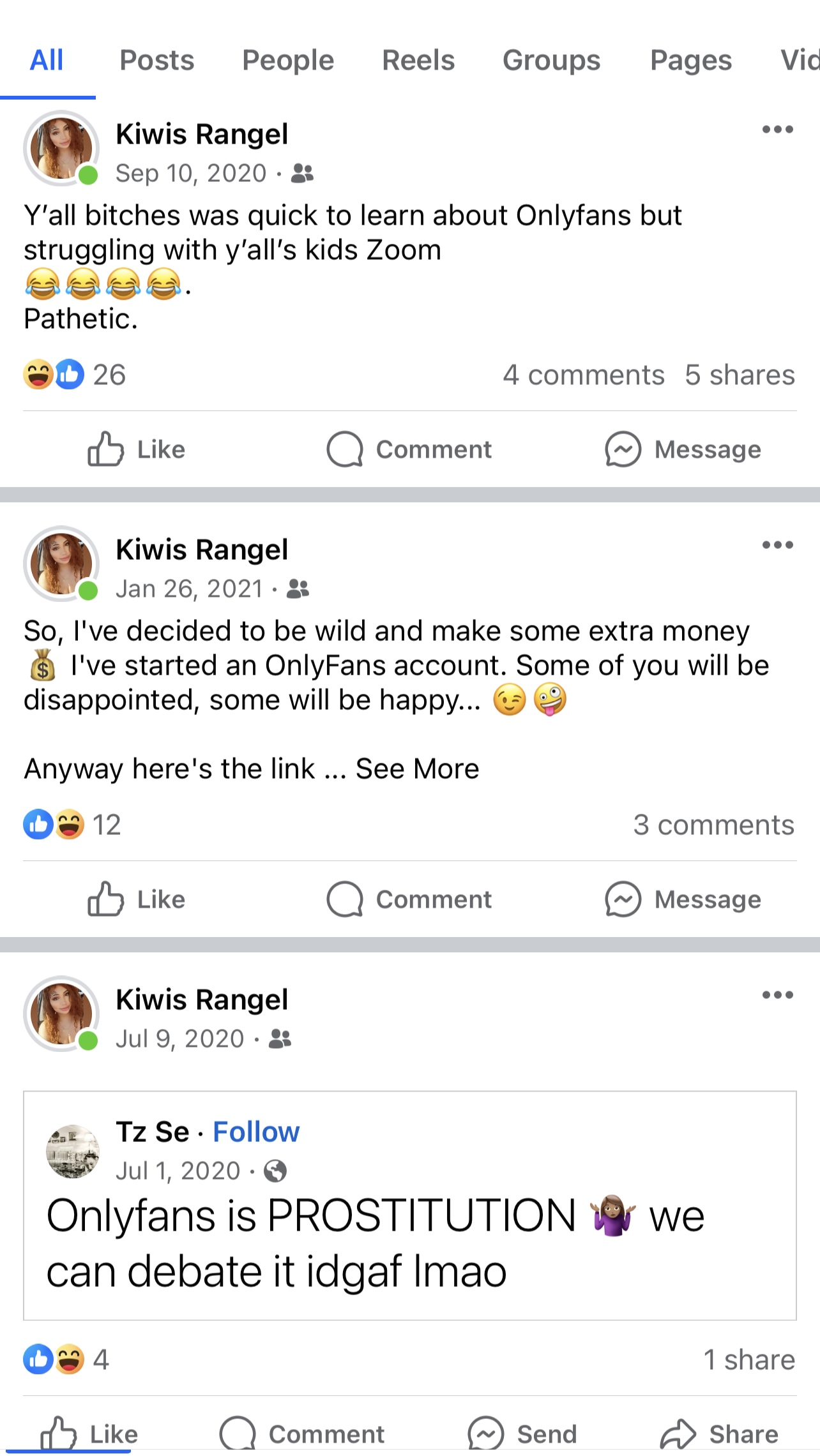This screenshot has width=820, height=1456.
Task: Switch to the Reels tab
Action: point(418,61)
